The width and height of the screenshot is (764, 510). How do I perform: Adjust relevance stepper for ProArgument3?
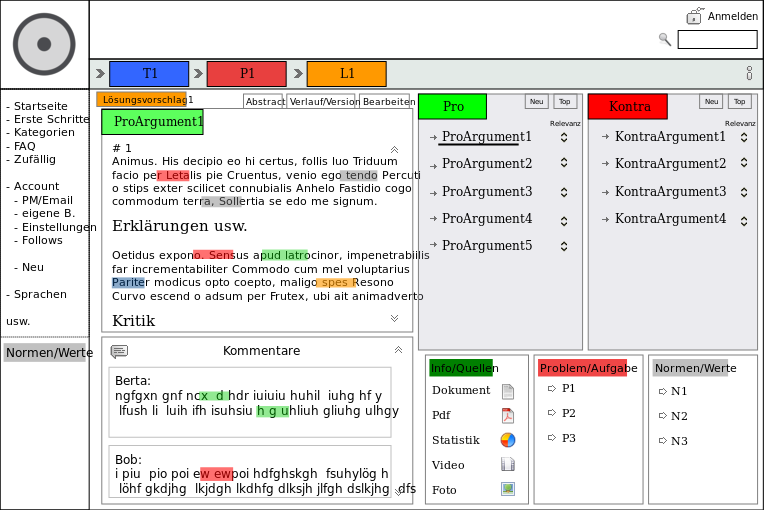[564, 192]
